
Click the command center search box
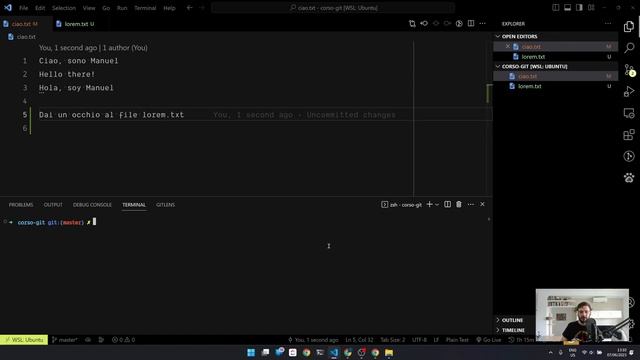(333, 8)
